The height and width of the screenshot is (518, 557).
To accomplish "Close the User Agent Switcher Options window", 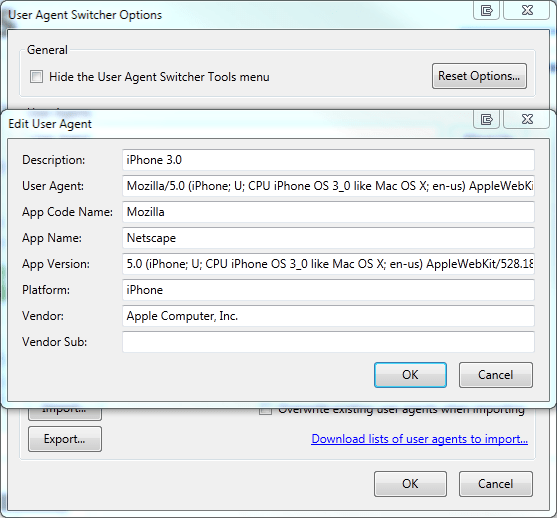I will 527,10.
